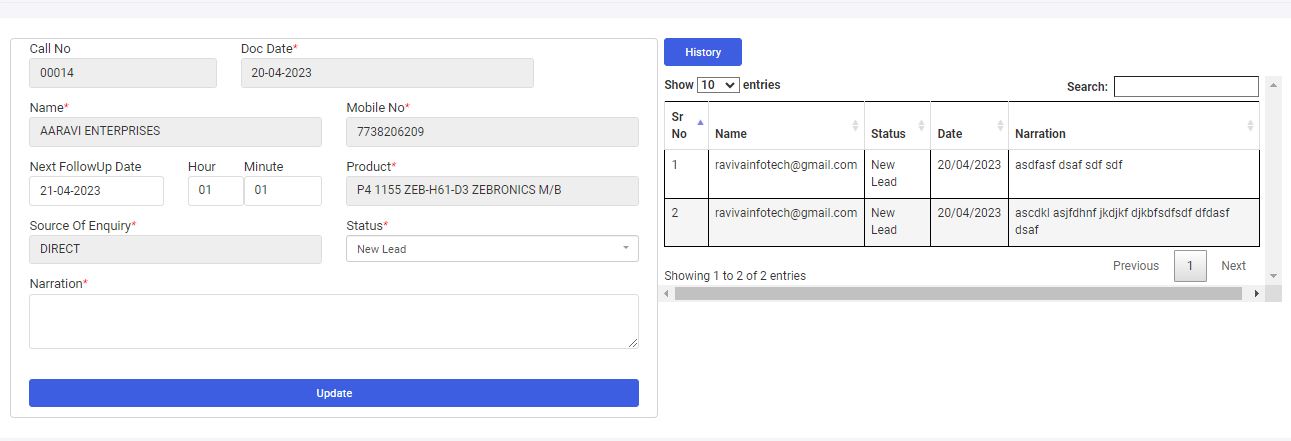Click the horizontal scrollbar track
Image resolution: width=1291 pixels, height=441 pixels.
tap(960, 294)
